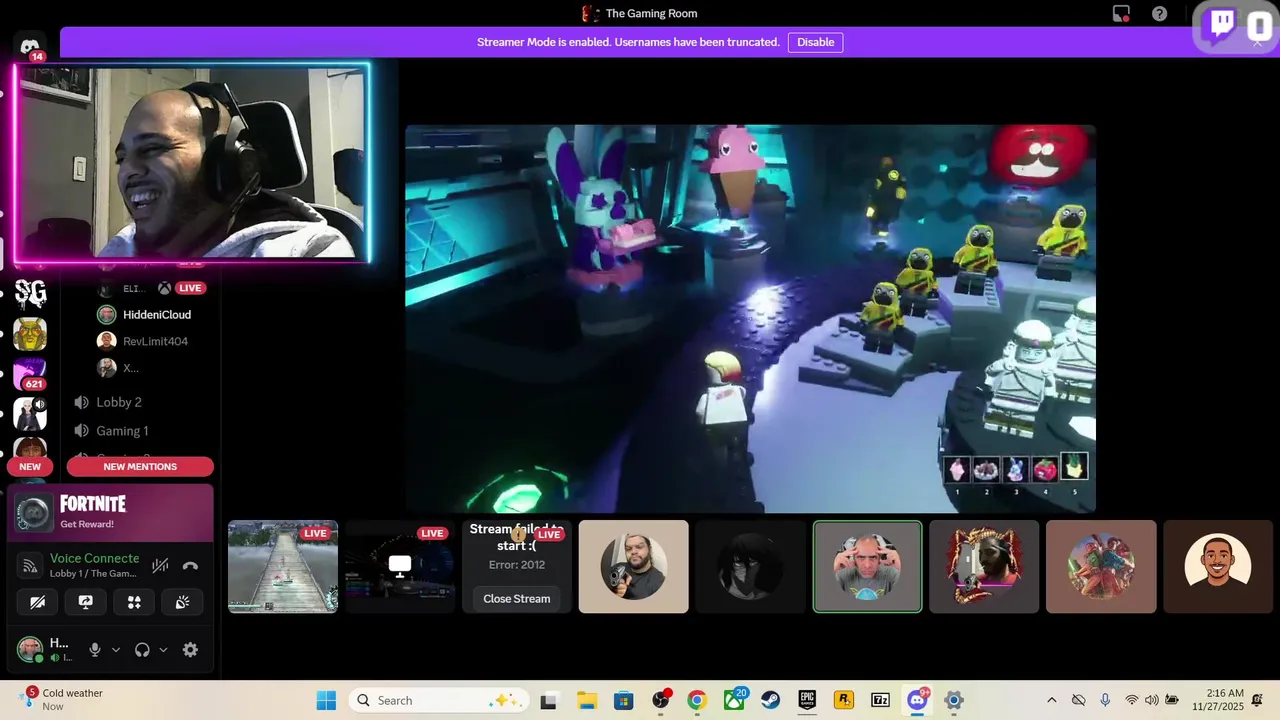Open Wi-Fi network quick settings
Viewport: 1280px width, 720px height.
pos(1132,701)
